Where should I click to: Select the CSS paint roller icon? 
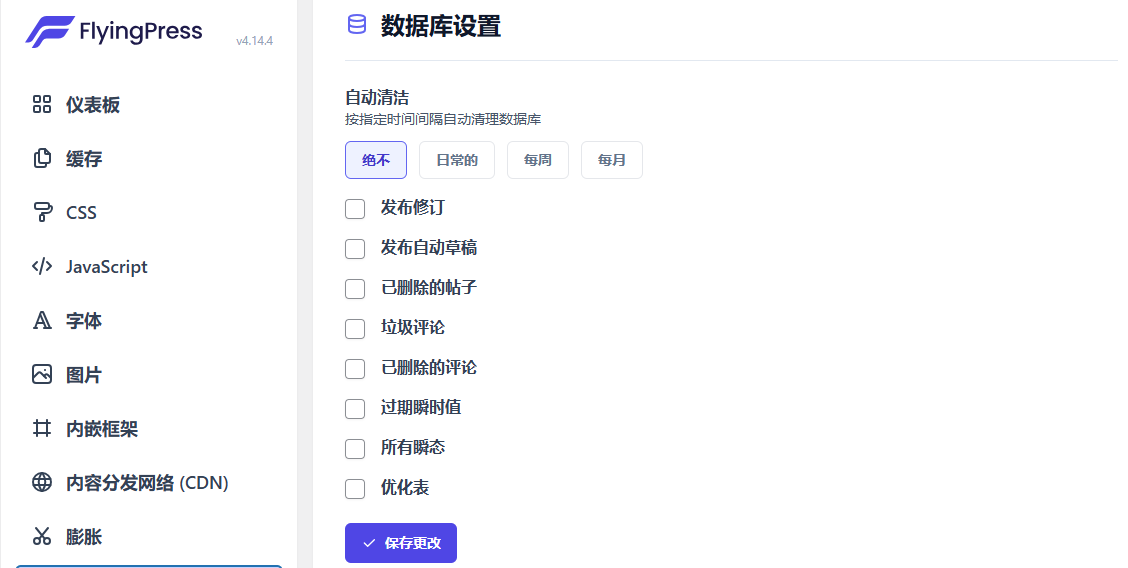42,213
